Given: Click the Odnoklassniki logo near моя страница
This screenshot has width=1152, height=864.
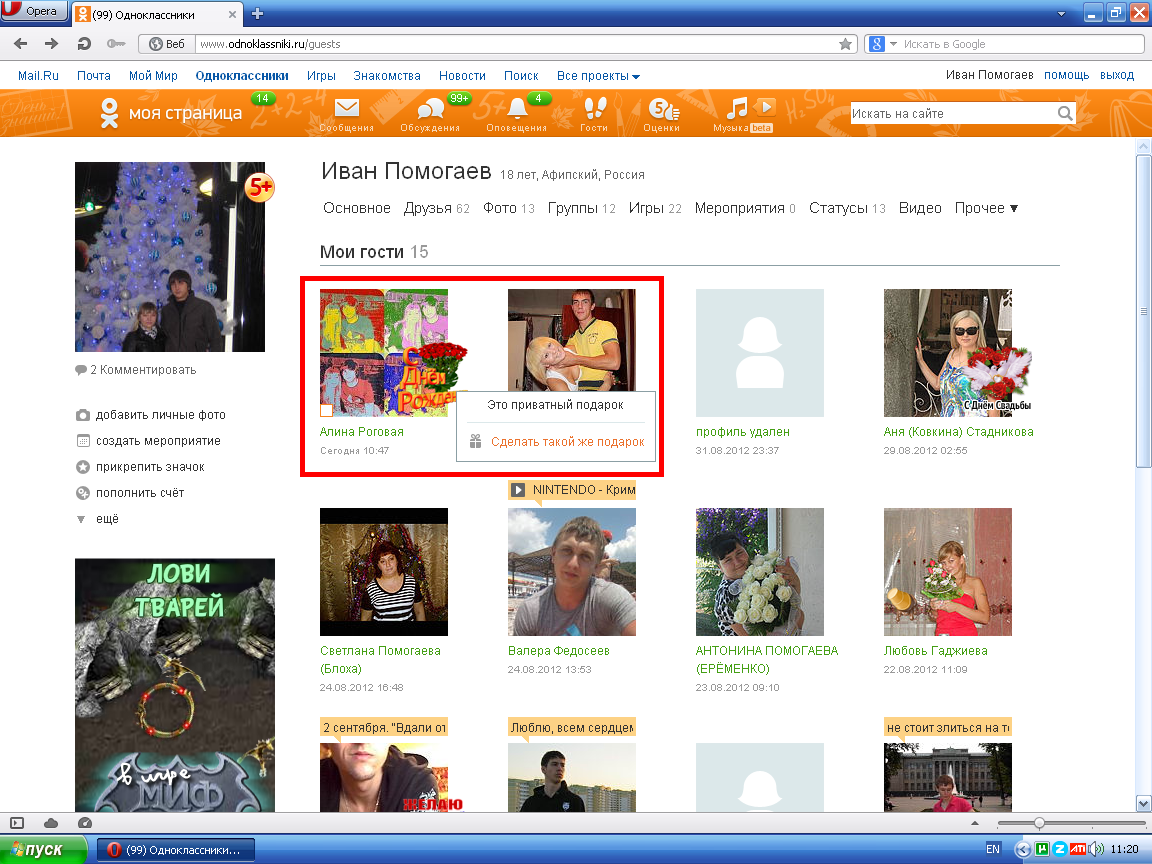Looking at the screenshot, I should tap(109, 113).
